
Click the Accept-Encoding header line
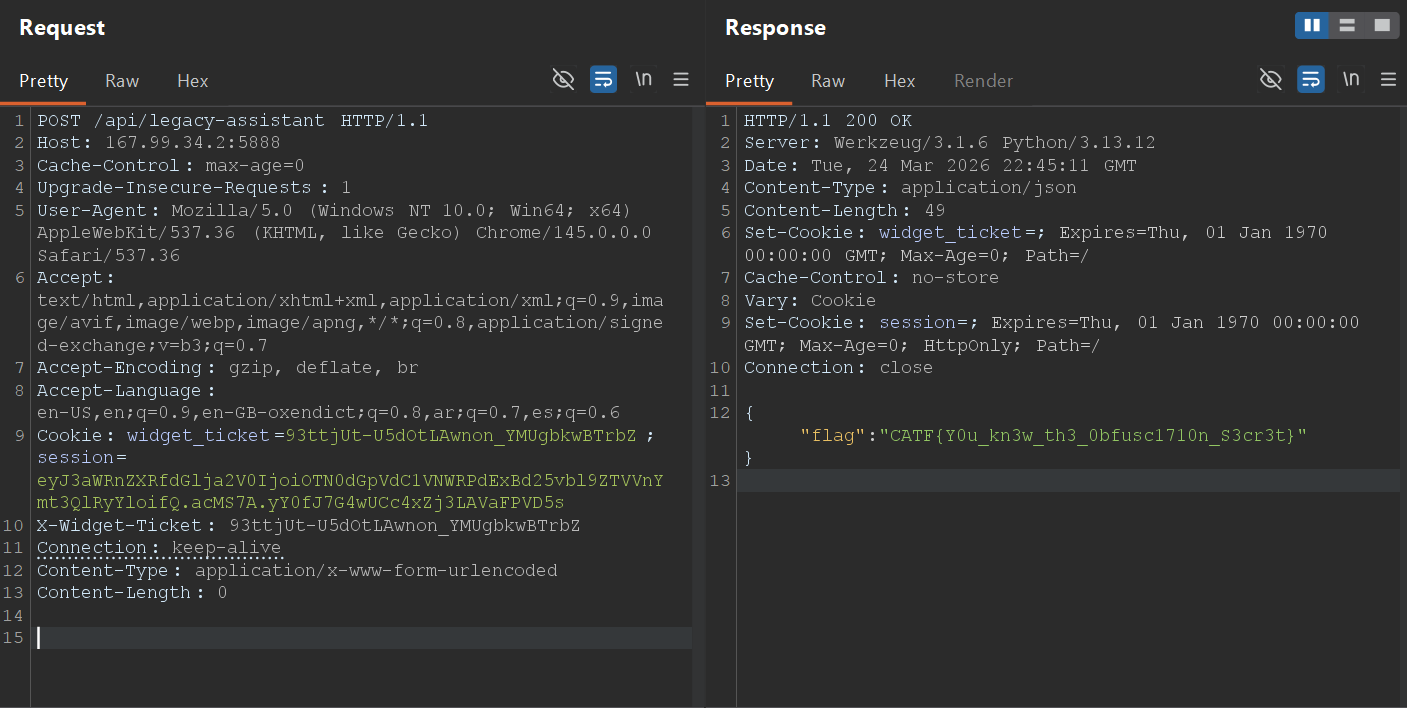click(x=227, y=368)
